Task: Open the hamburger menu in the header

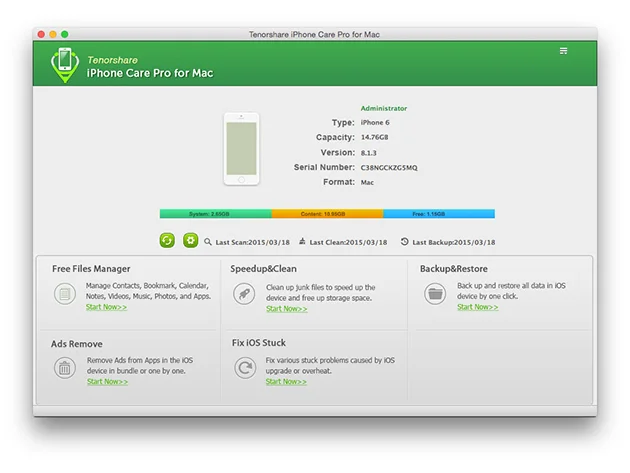Action: tap(563, 51)
